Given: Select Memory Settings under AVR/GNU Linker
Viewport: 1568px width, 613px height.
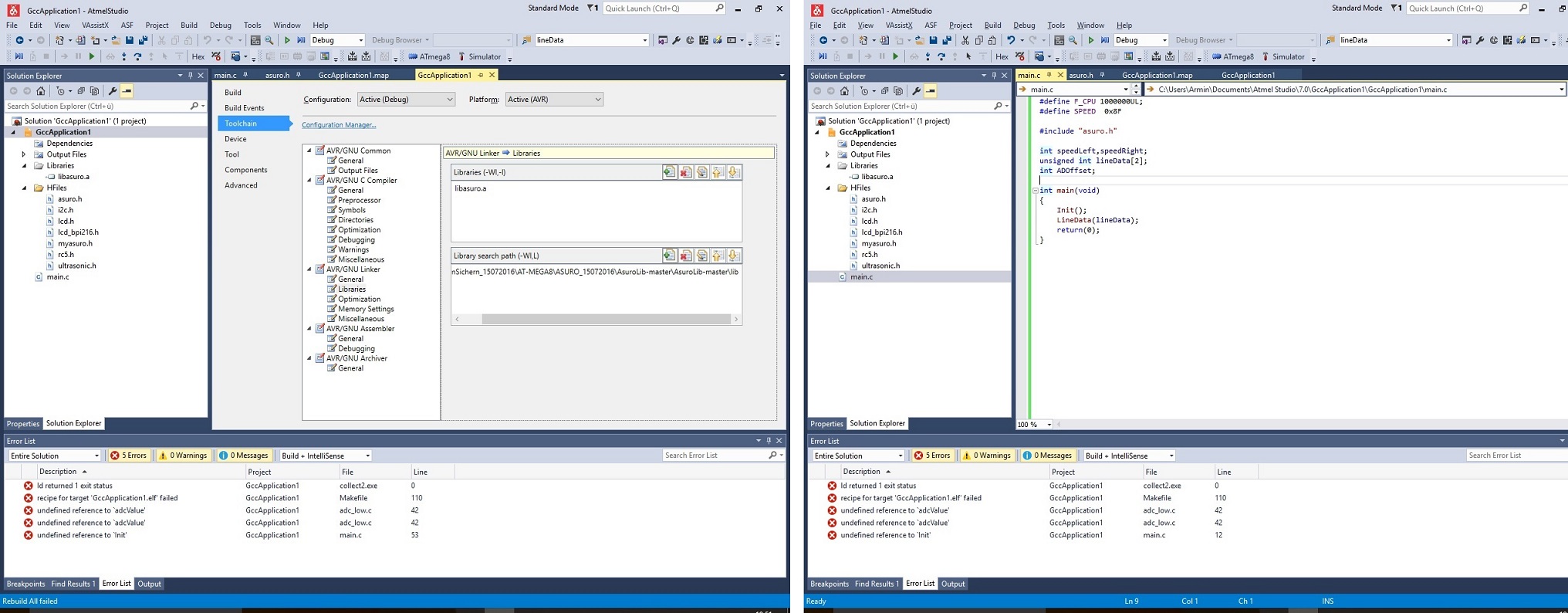Looking at the screenshot, I should click(x=366, y=309).
